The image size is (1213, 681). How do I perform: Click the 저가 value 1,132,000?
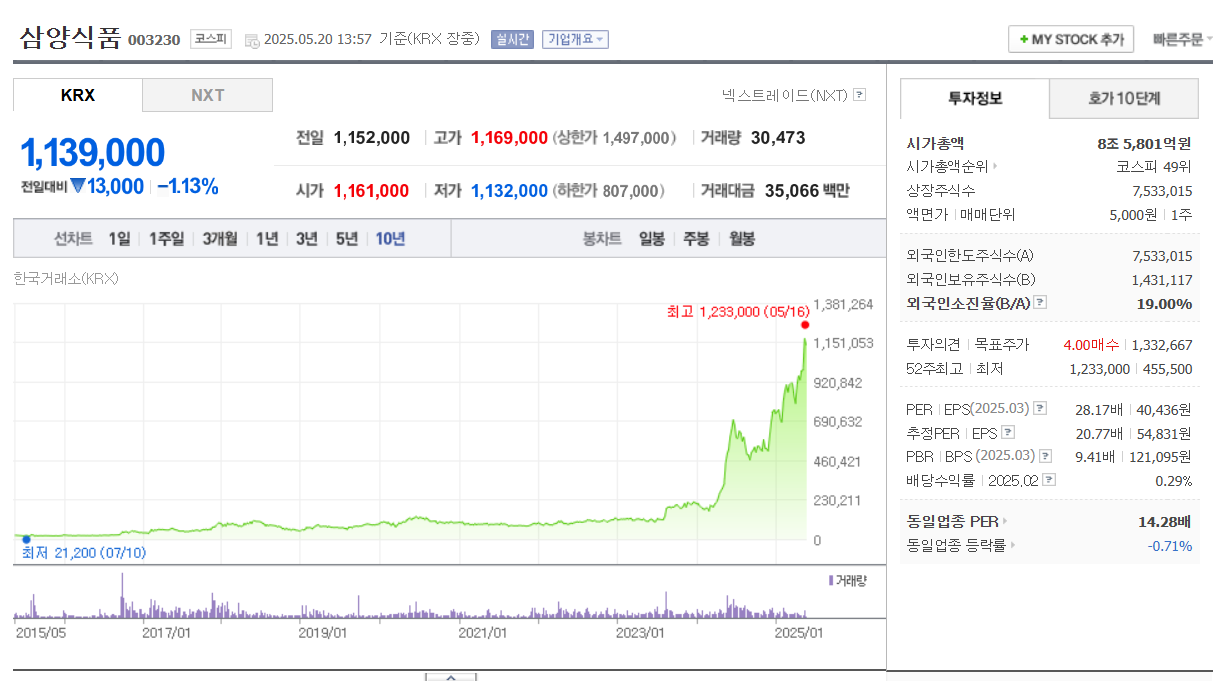point(509,191)
